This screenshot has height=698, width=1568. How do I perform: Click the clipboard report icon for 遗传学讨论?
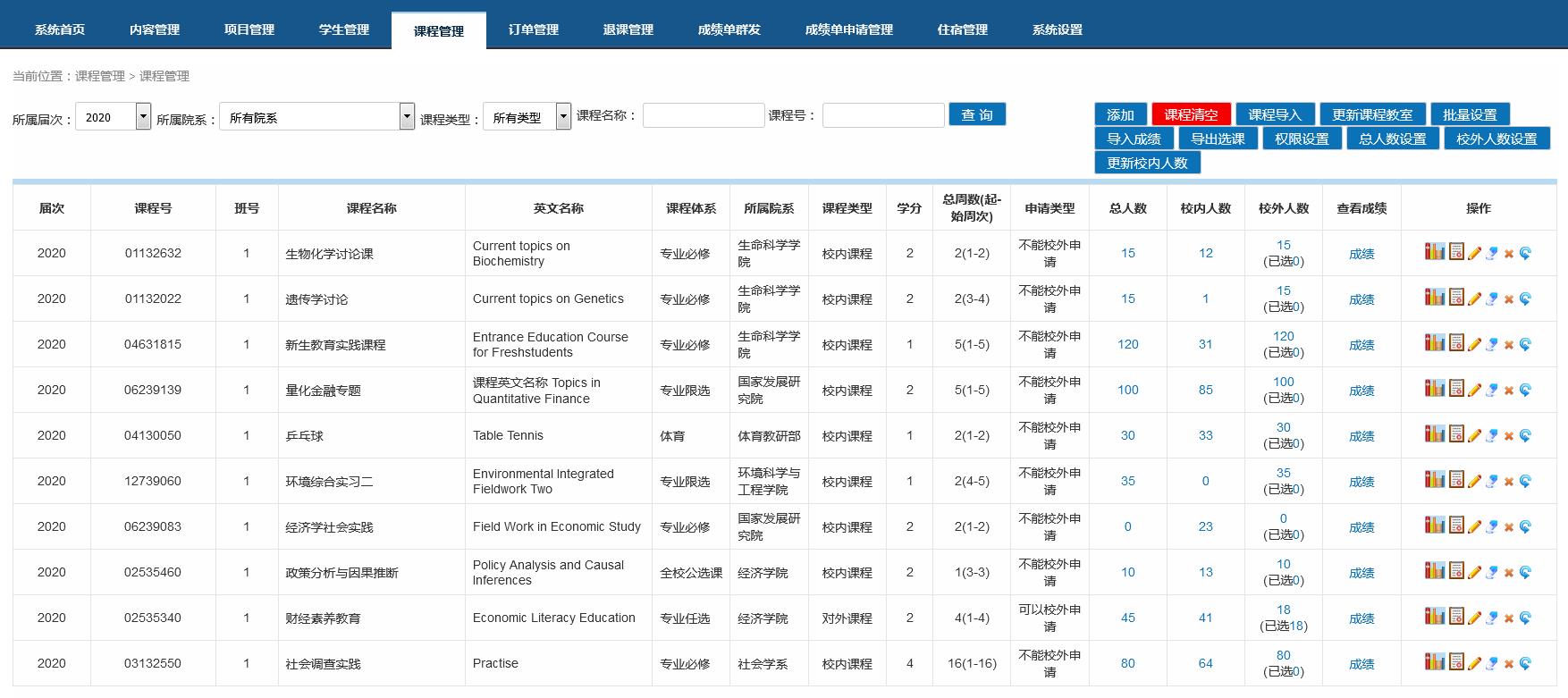point(1456,298)
